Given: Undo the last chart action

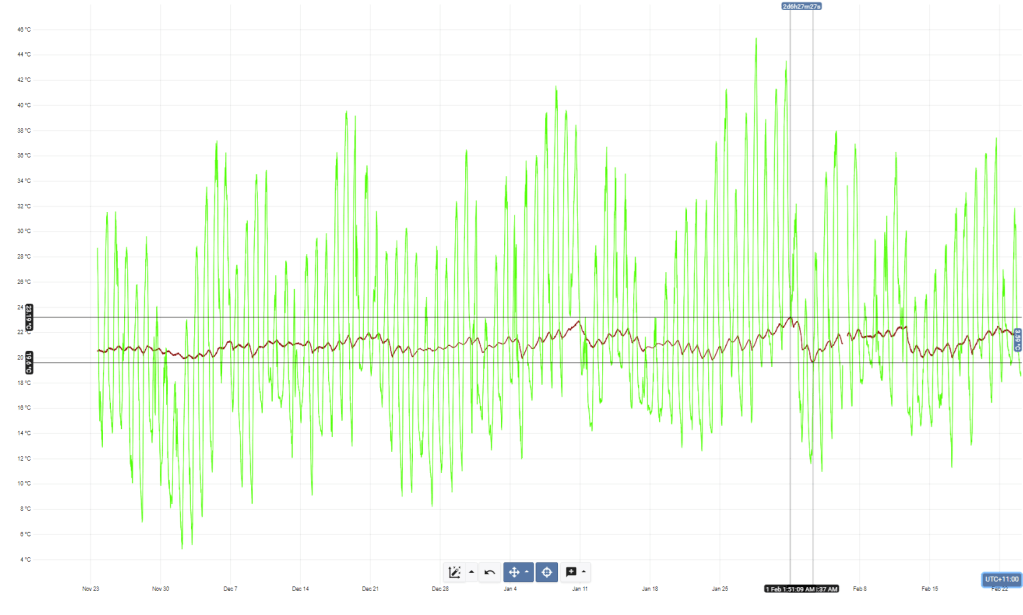Looking at the screenshot, I should [x=490, y=572].
